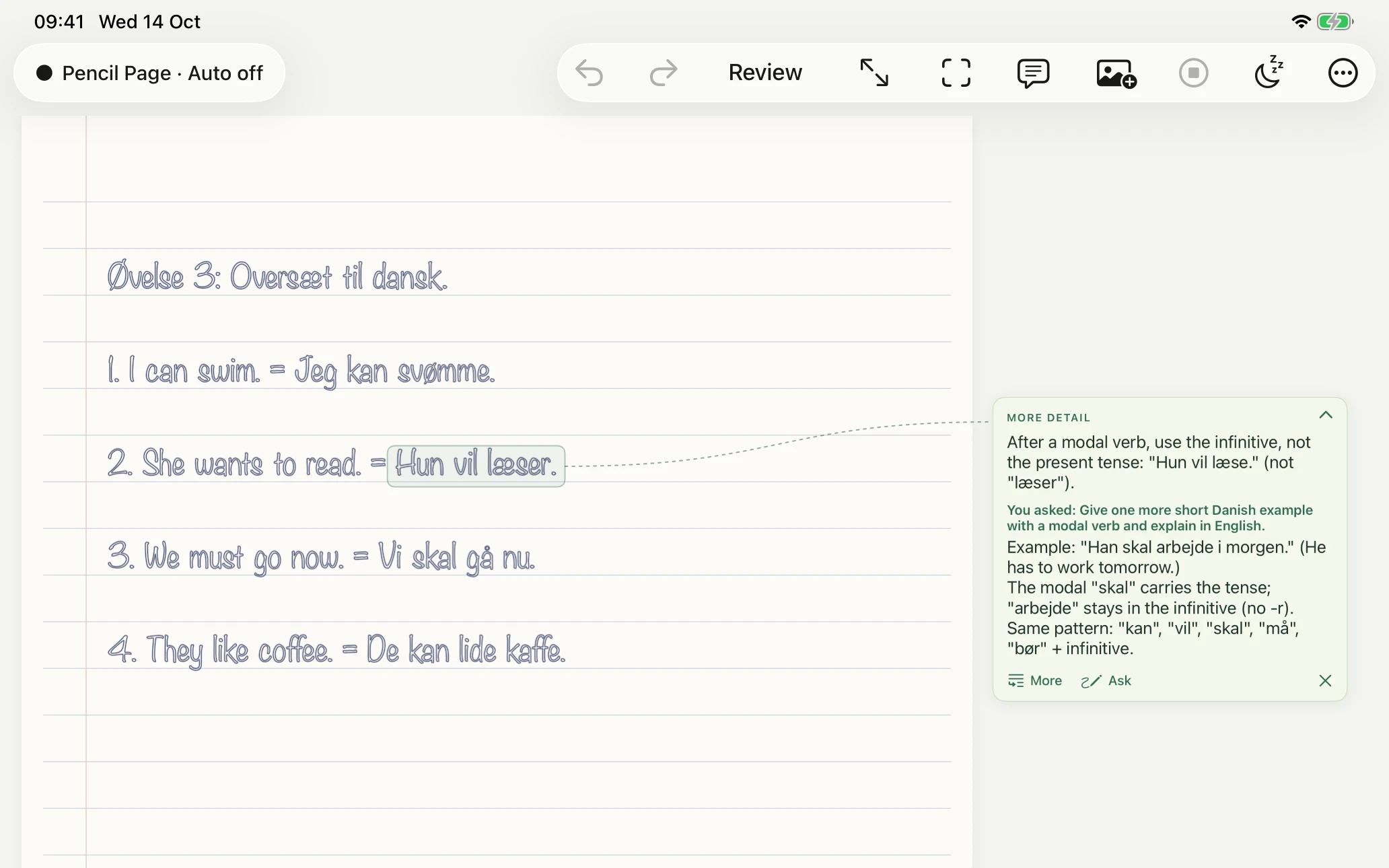Tap the heading 'Øvelse 3: Oversæt til dansk.'

tap(277, 277)
